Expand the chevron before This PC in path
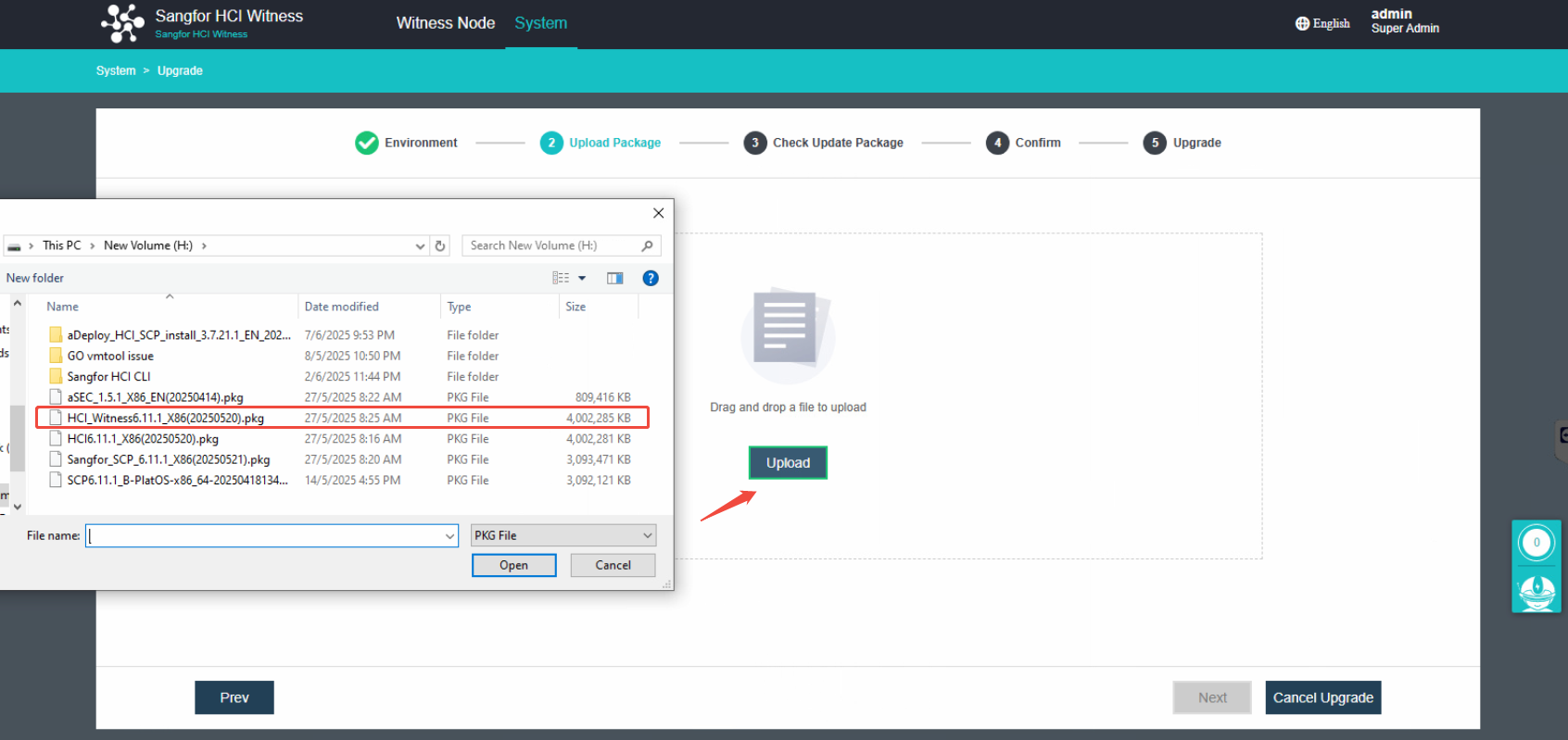The width and height of the screenshot is (1568, 740). [32, 245]
